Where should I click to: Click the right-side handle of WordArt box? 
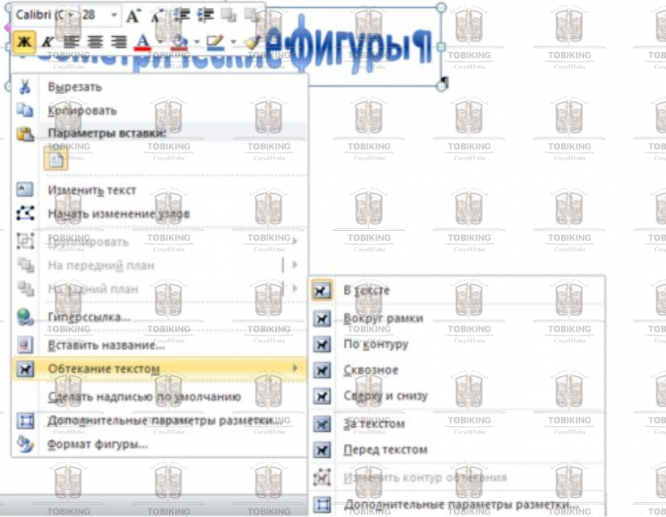[x=441, y=46]
